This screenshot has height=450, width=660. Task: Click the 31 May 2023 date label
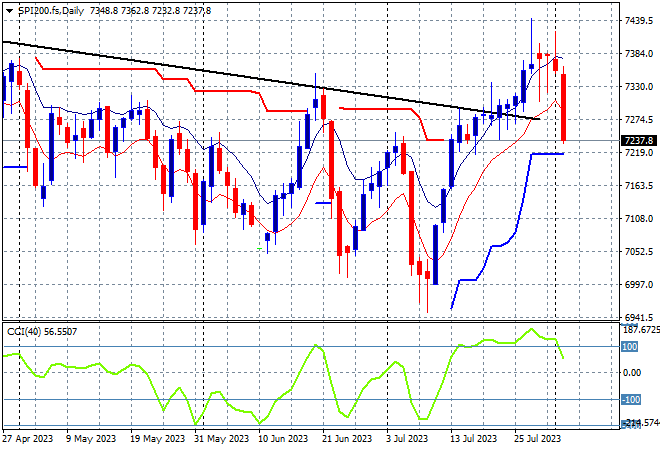[221, 439]
